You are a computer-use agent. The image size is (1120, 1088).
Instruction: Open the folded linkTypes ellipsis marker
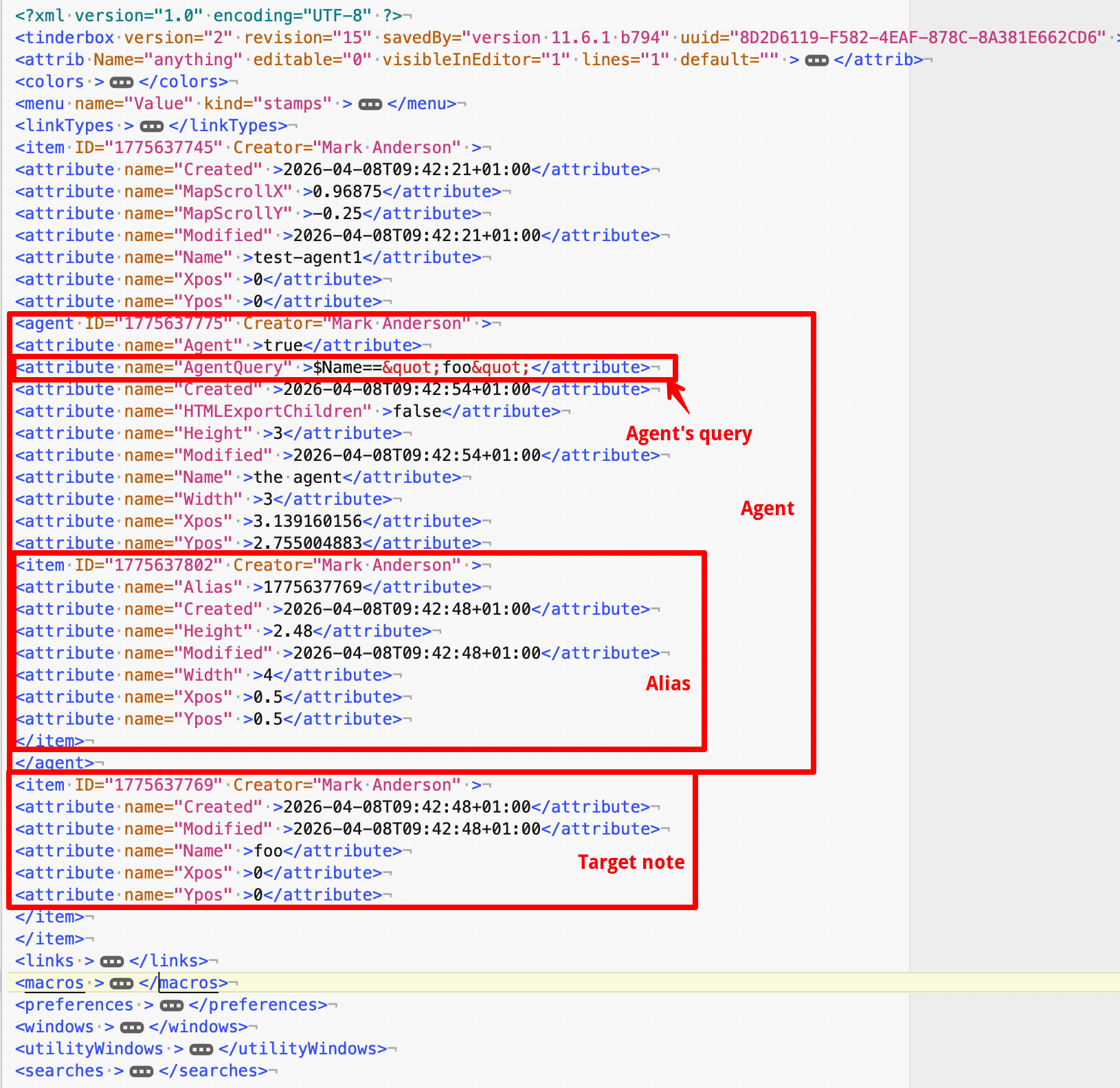click(151, 126)
